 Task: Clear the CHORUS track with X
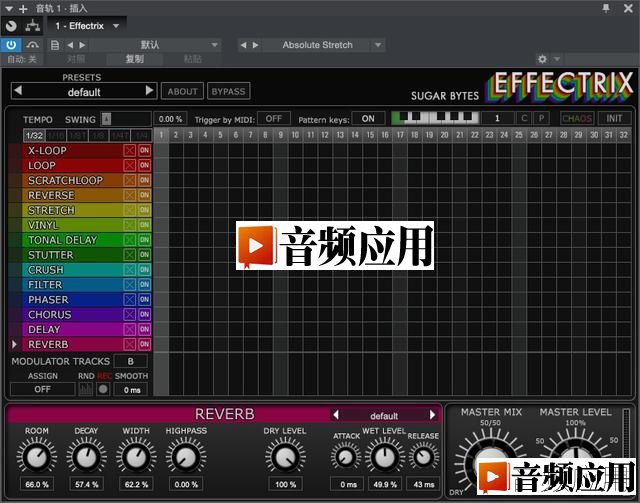point(129,314)
